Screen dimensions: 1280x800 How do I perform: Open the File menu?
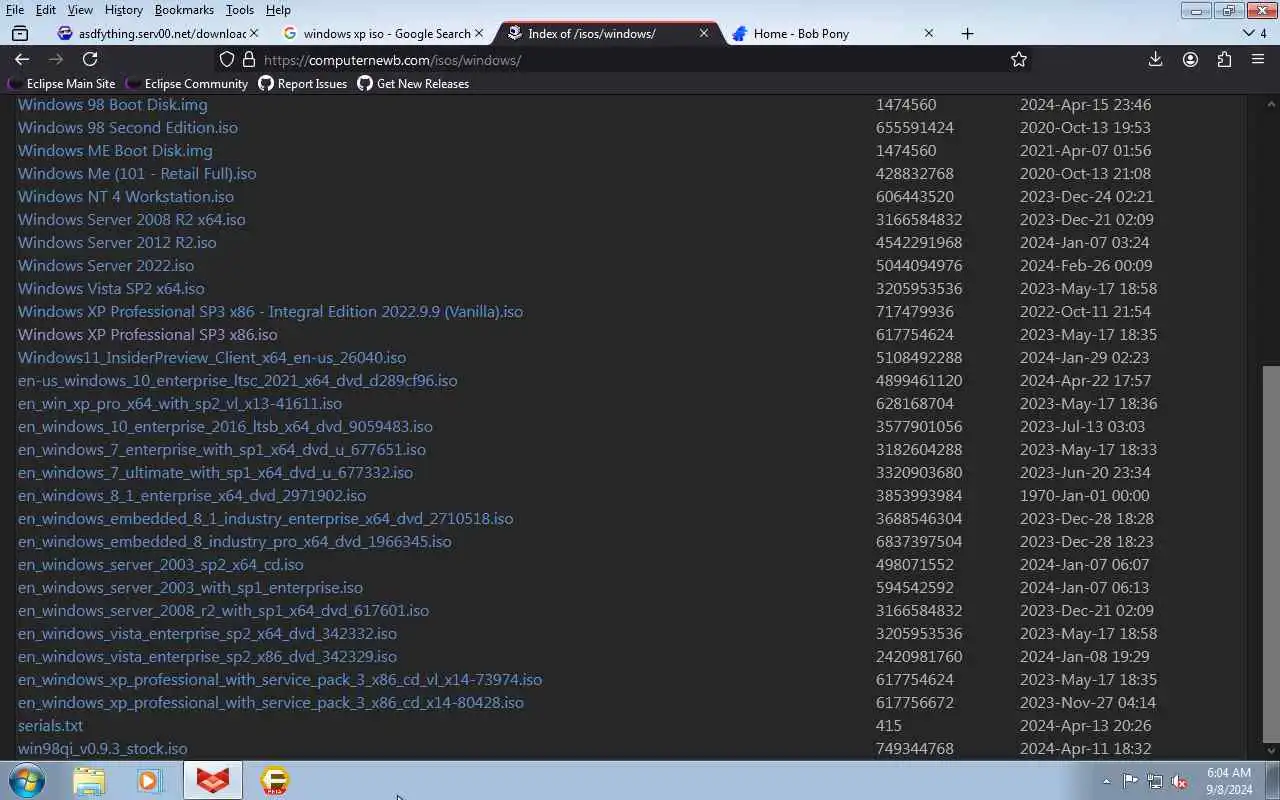tap(15, 9)
